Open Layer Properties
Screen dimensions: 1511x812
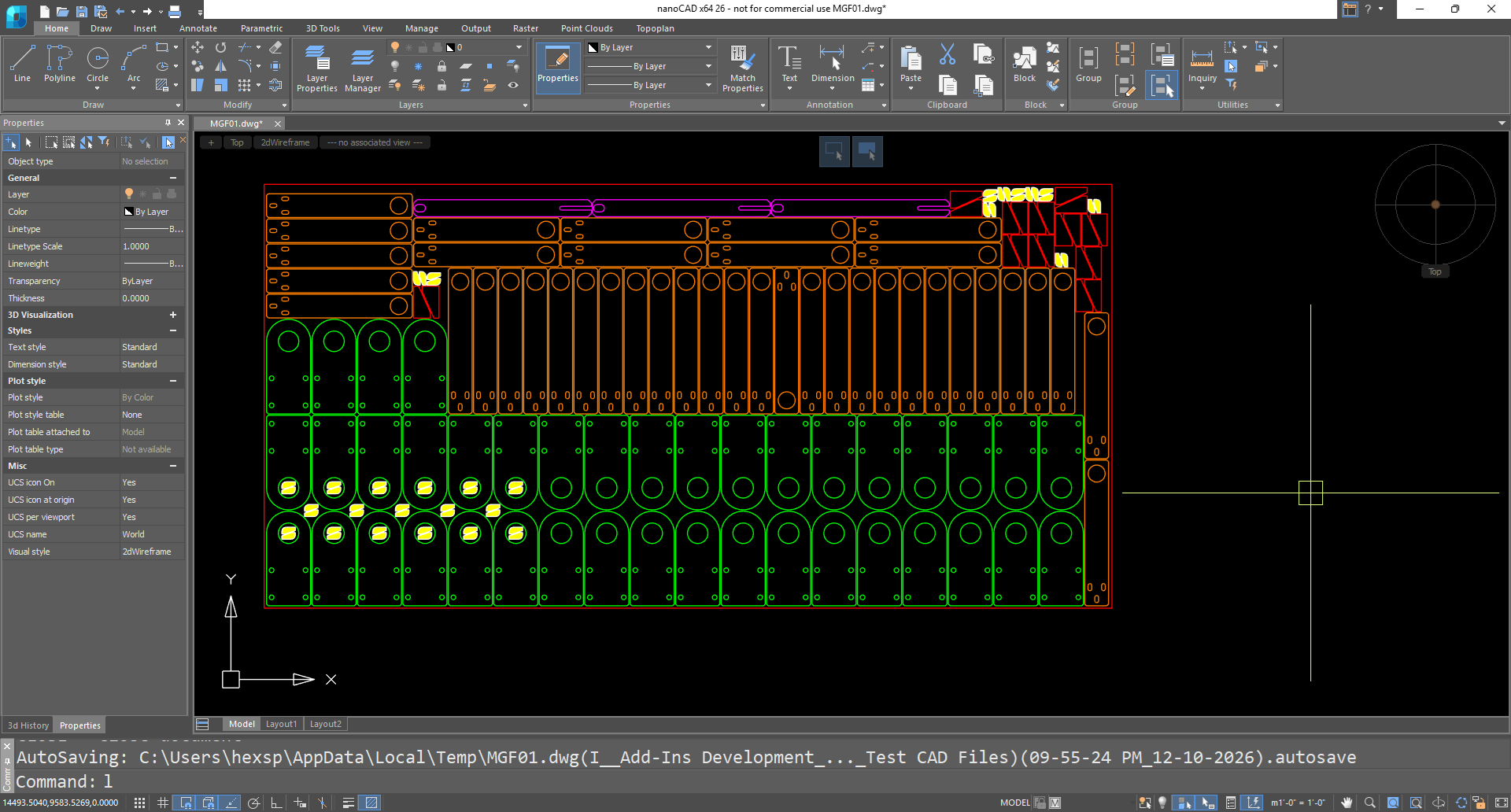[x=316, y=68]
